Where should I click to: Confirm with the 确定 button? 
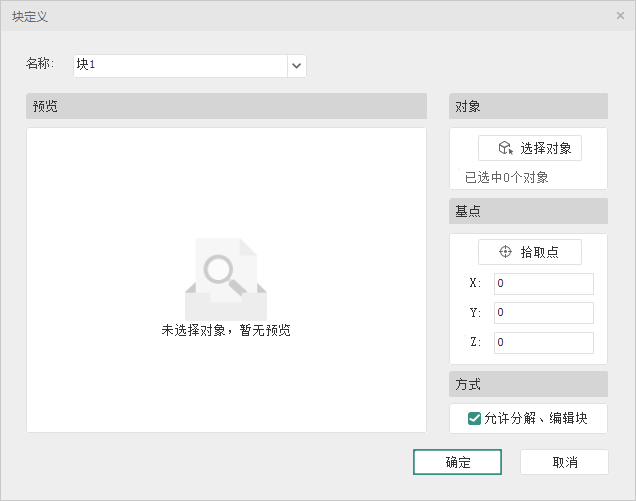[x=458, y=462]
